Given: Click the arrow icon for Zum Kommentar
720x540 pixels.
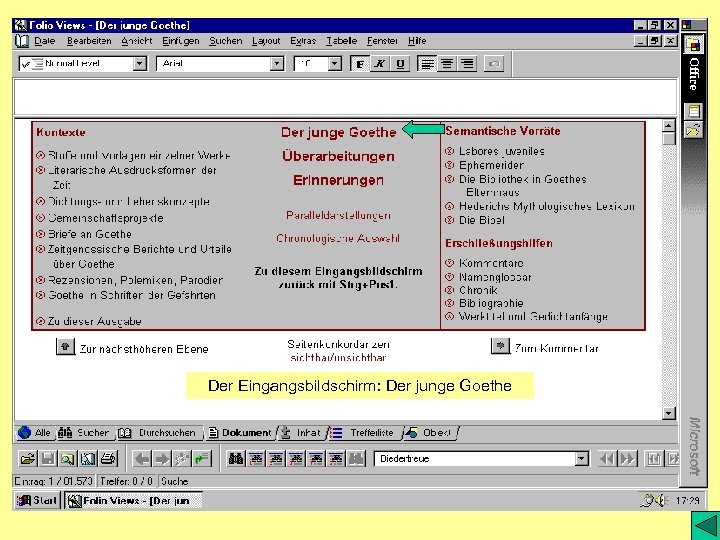Looking at the screenshot, I should click(501, 346).
